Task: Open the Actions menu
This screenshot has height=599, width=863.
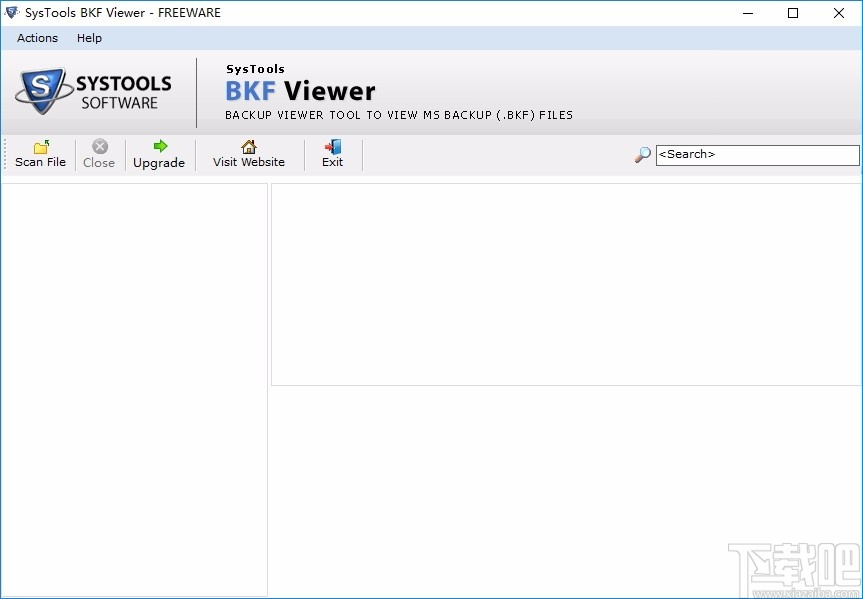Action: (36, 38)
